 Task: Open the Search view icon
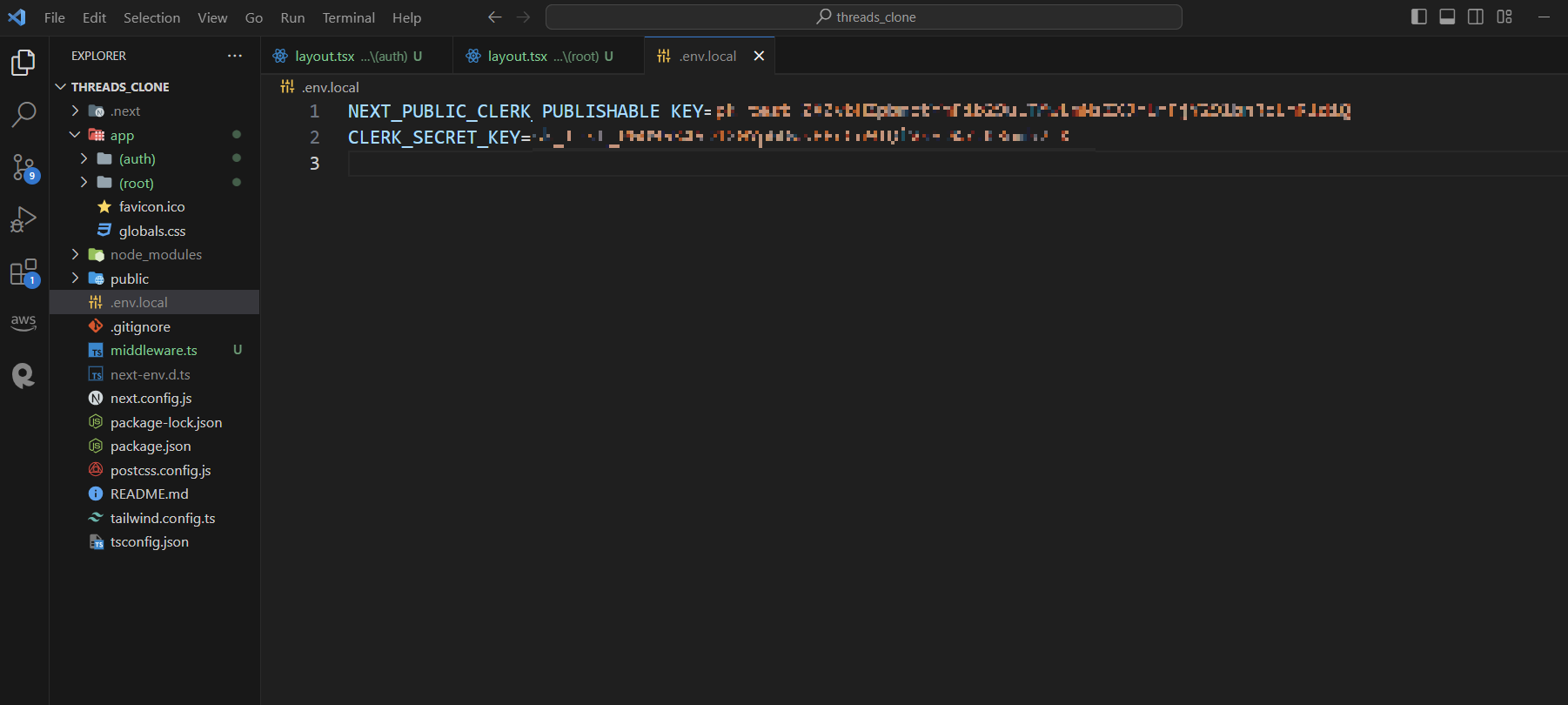(23, 114)
